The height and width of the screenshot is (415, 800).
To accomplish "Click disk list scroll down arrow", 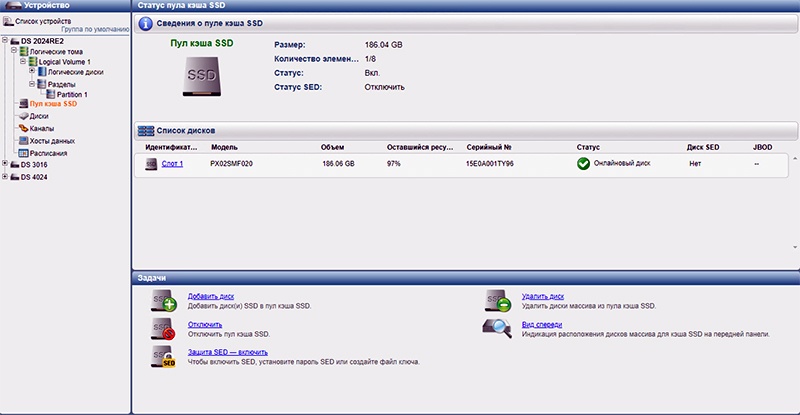I will point(795,248).
